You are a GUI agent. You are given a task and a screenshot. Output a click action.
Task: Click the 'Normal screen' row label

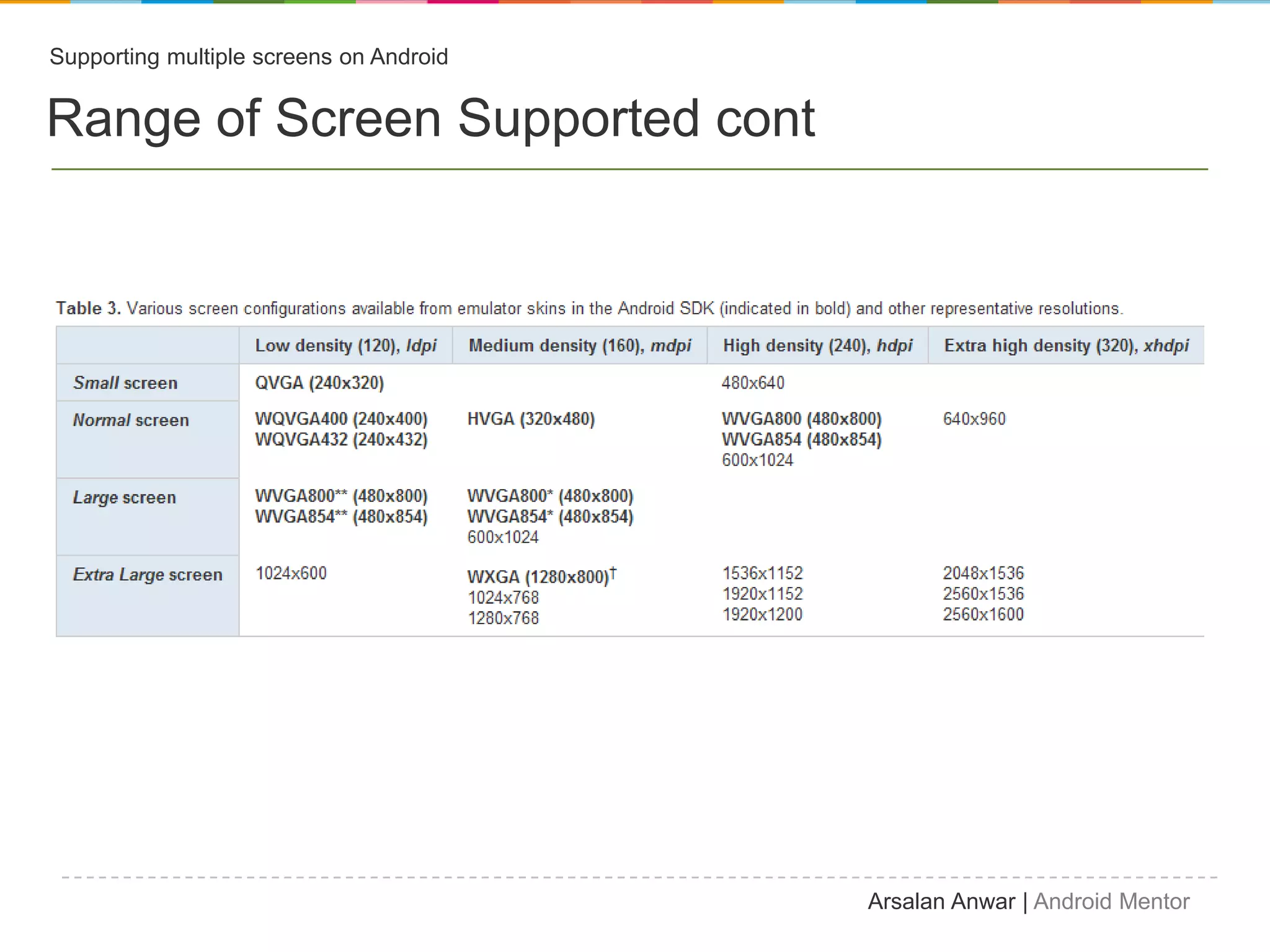[131, 420]
